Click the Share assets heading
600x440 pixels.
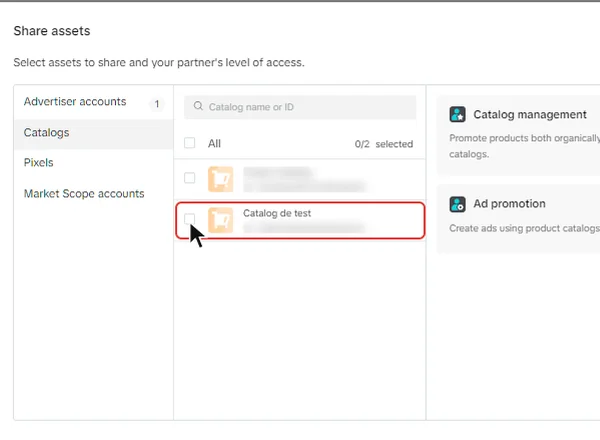click(52, 31)
